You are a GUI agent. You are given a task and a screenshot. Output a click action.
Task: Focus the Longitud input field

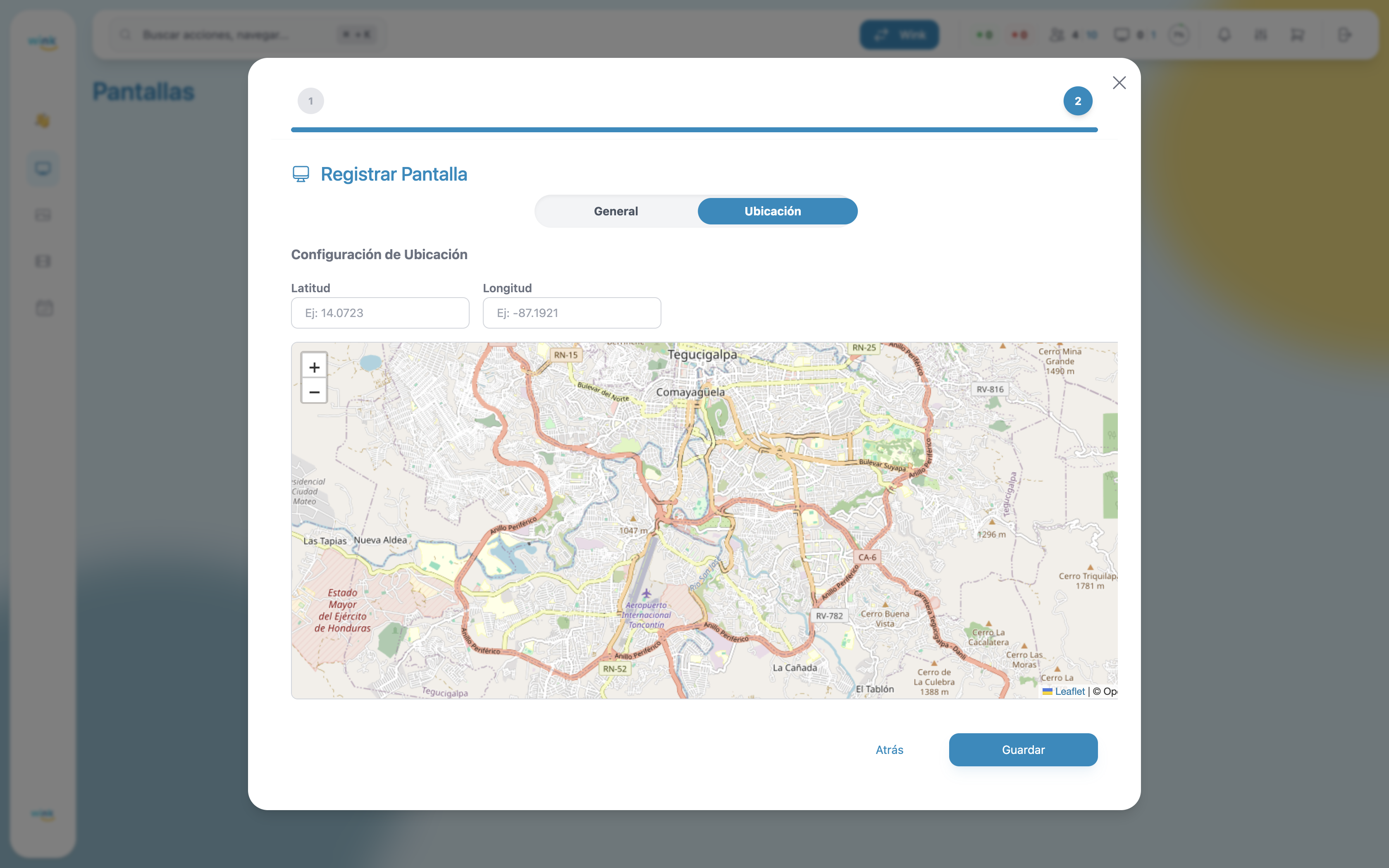pyautogui.click(x=572, y=313)
